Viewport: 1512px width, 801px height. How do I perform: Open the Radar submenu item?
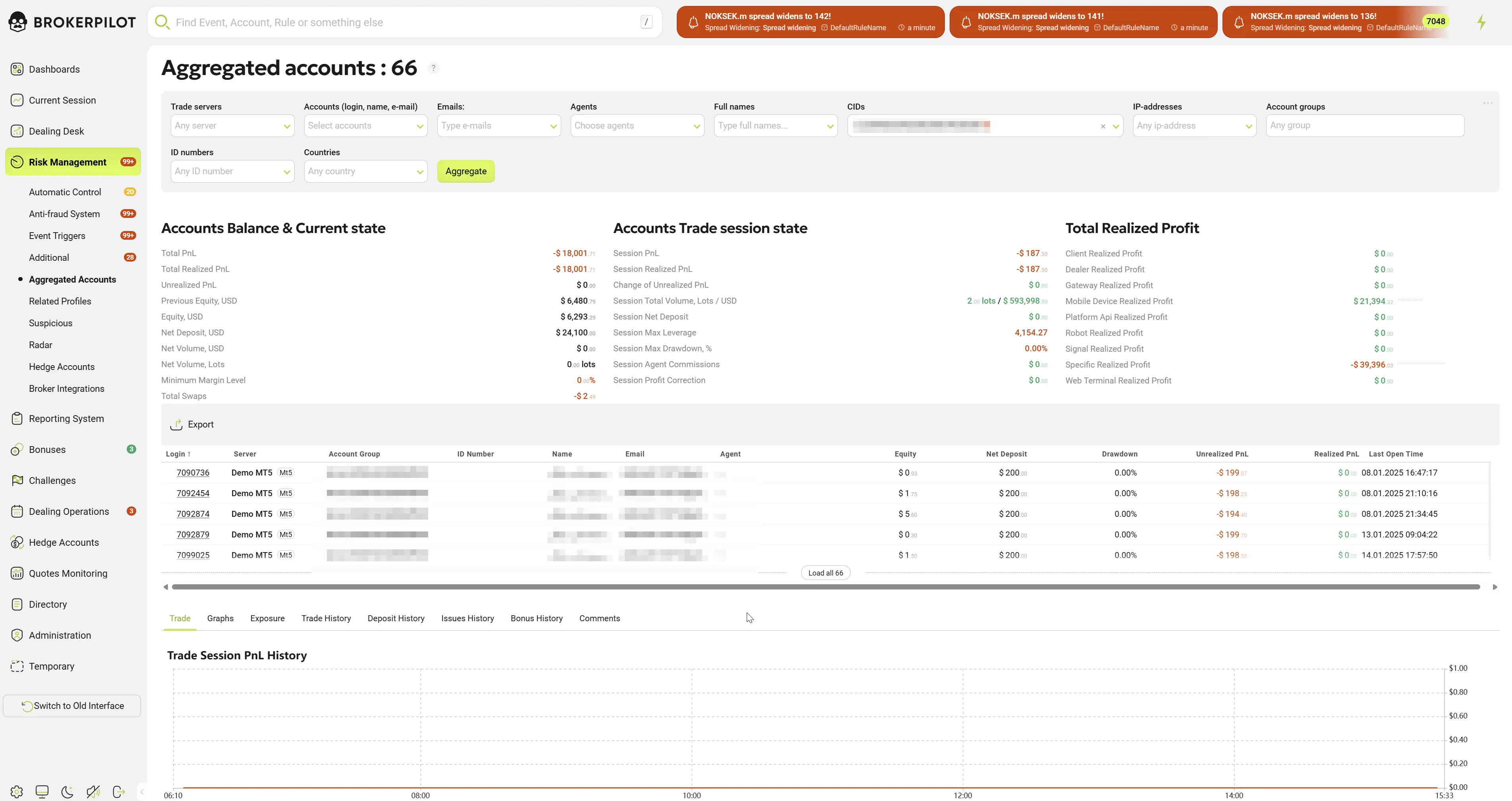coord(41,345)
